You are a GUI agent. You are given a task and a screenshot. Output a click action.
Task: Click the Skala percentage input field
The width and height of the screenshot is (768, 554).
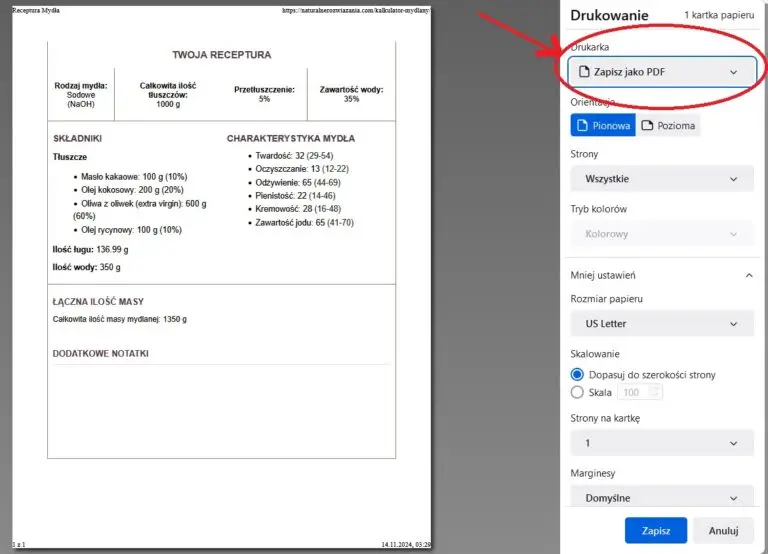coord(640,393)
